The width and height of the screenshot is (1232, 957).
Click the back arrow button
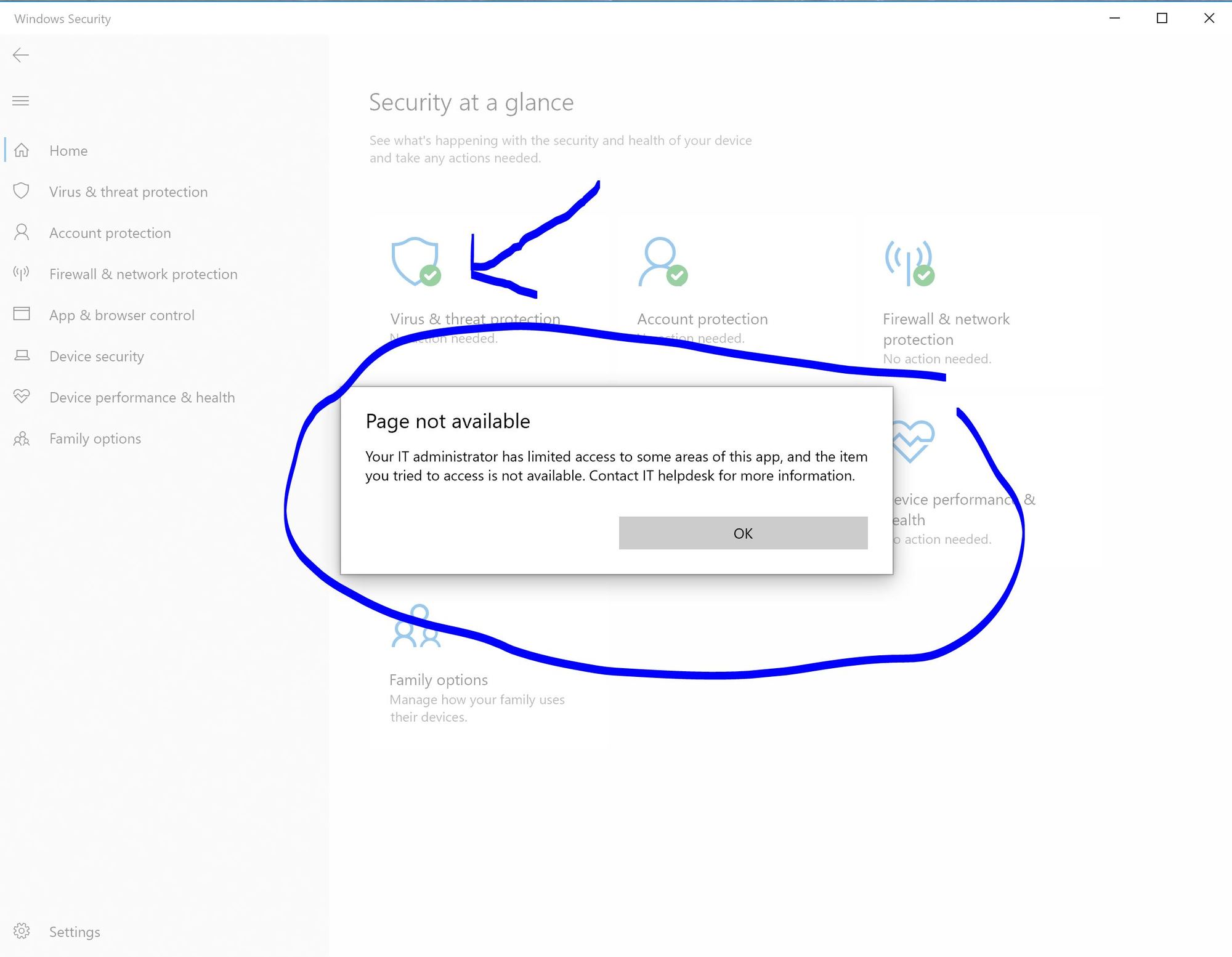21,55
